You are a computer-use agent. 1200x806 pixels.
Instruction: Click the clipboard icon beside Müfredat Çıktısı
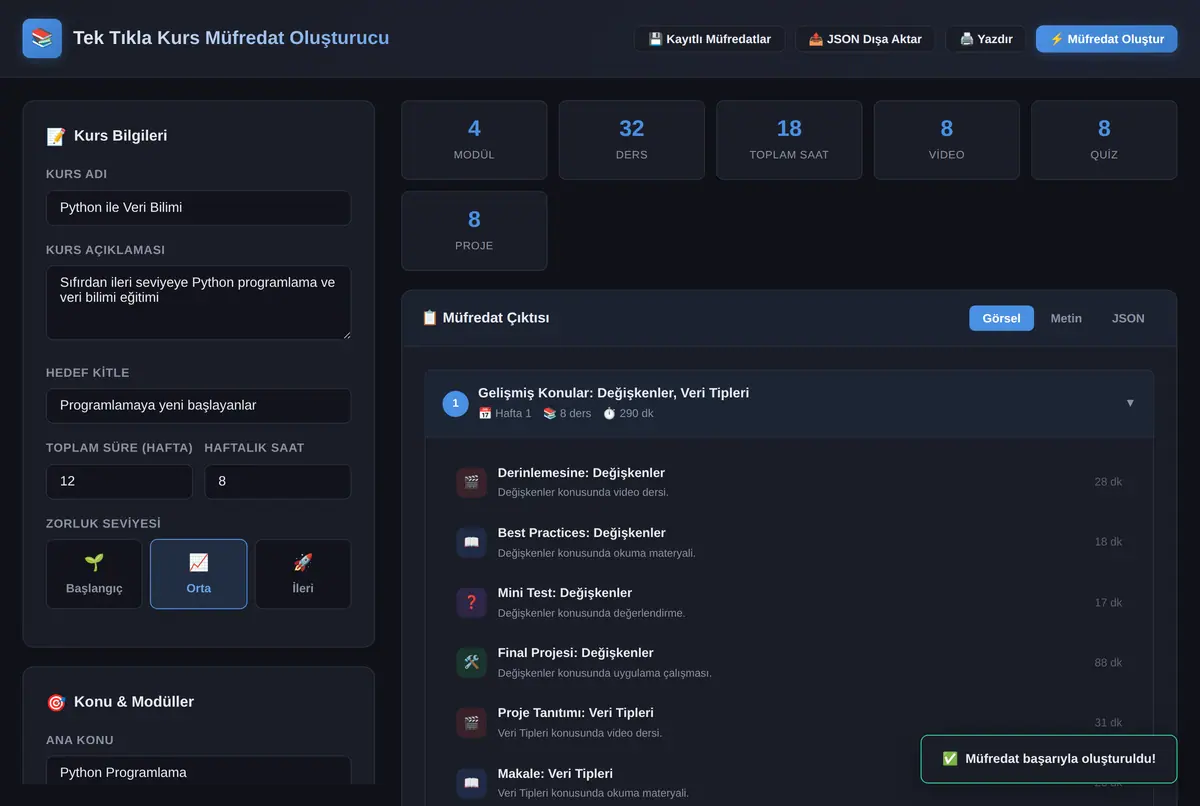pyautogui.click(x=430, y=318)
